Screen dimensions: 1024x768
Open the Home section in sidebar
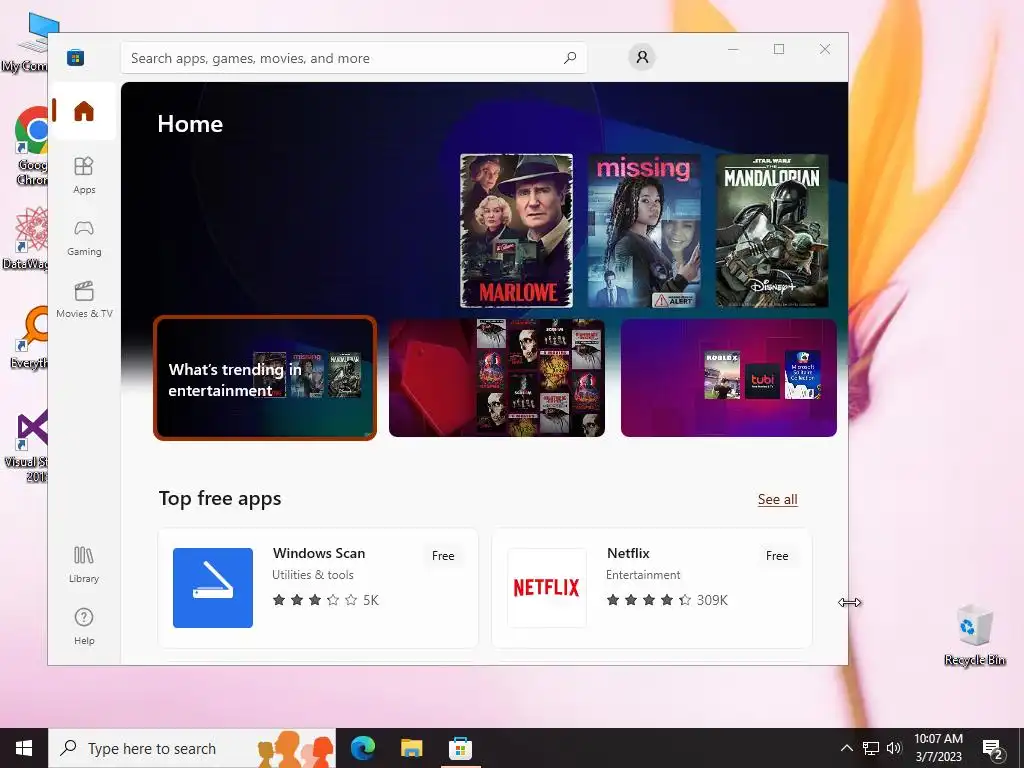[x=84, y=111]
